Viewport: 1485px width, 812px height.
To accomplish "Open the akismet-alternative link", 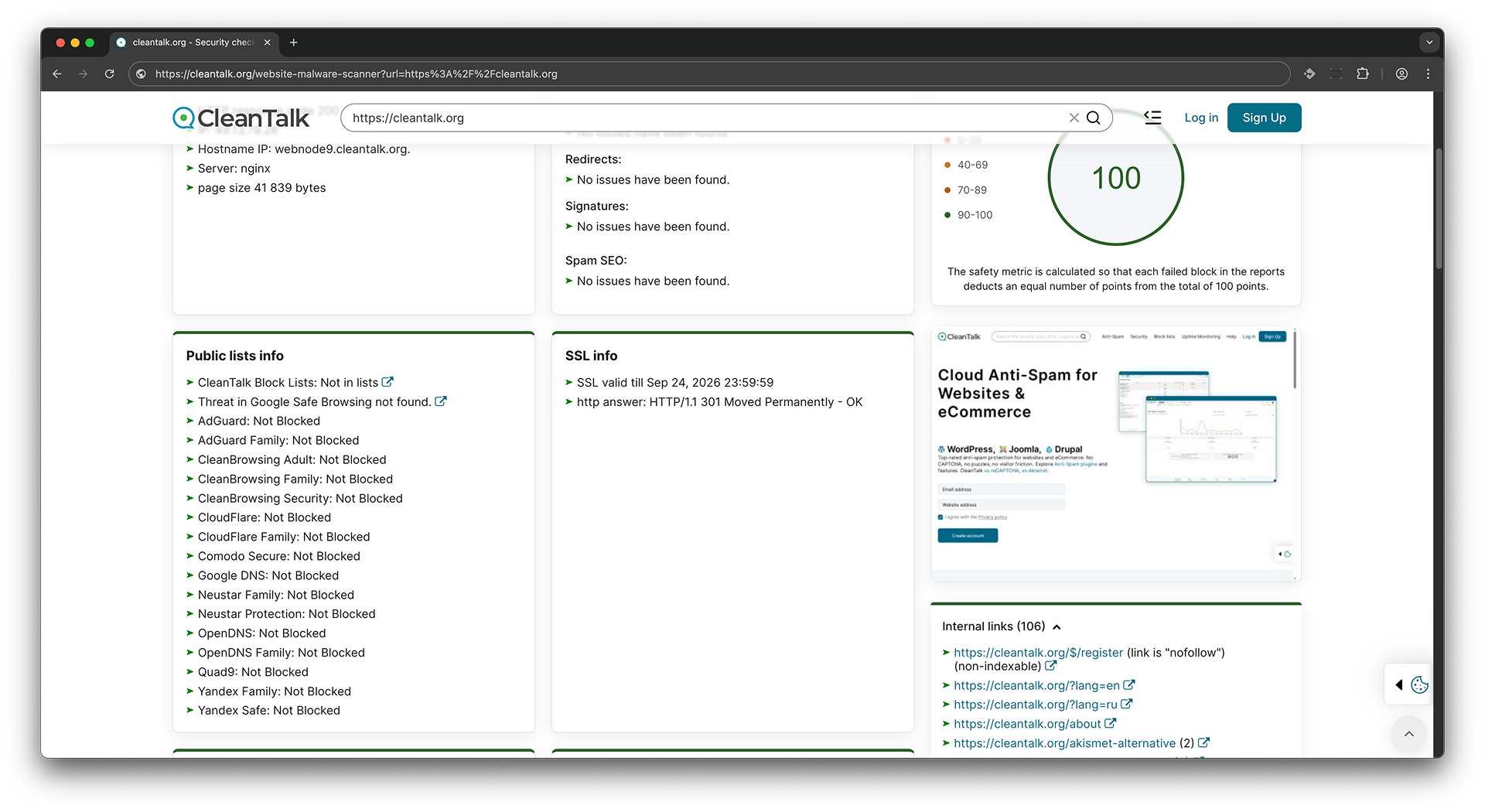I will [1064, 743].
